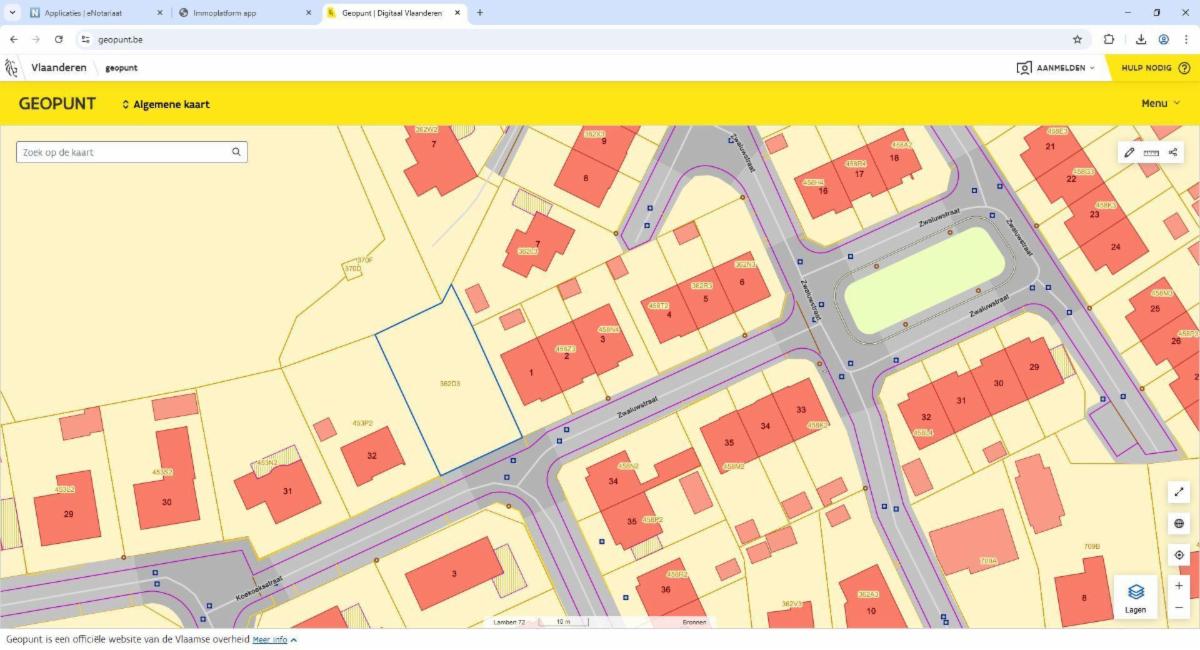Click building number 24

[1115, 246]
